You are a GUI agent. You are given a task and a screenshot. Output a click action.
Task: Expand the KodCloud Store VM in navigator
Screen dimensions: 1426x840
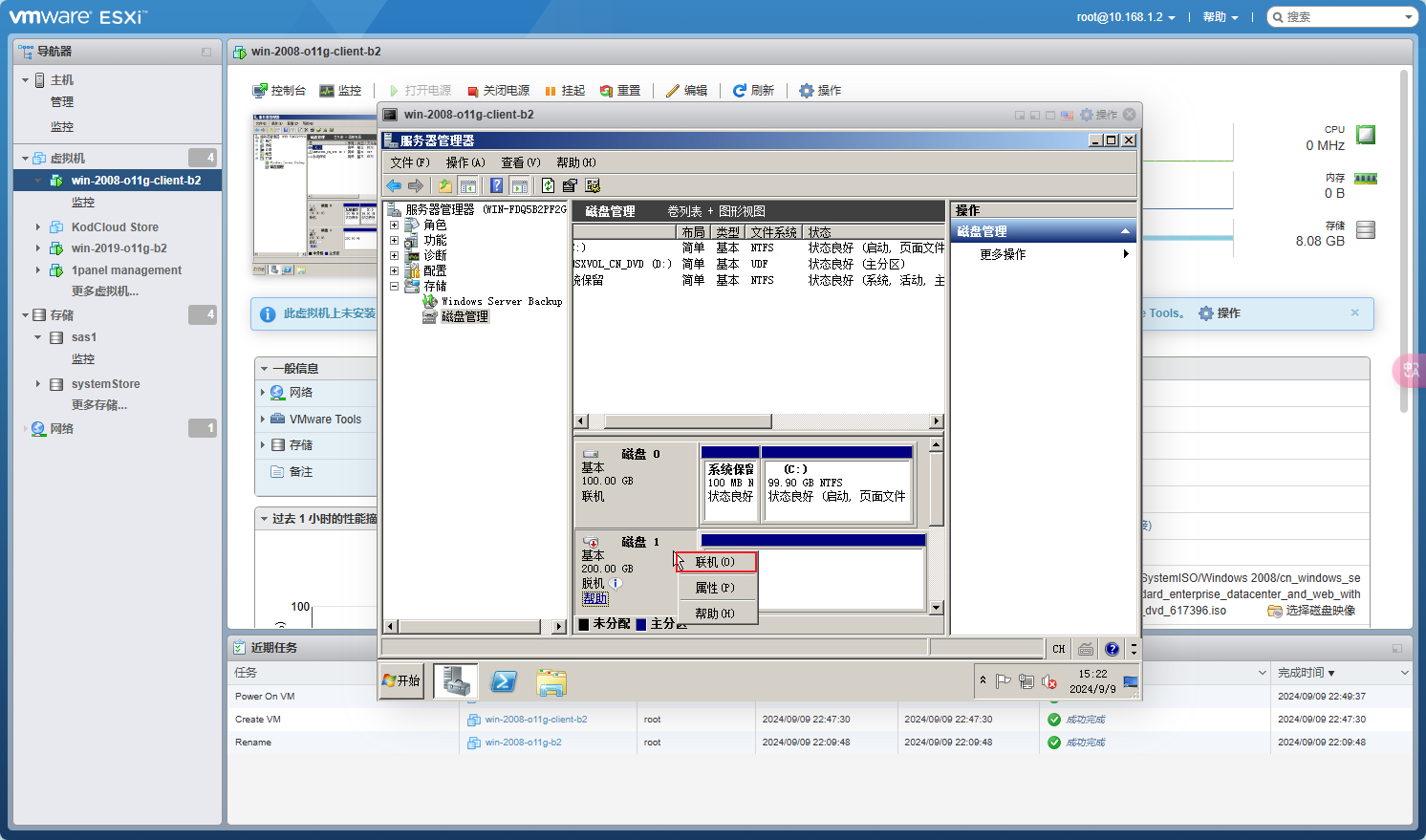point(38,227)
